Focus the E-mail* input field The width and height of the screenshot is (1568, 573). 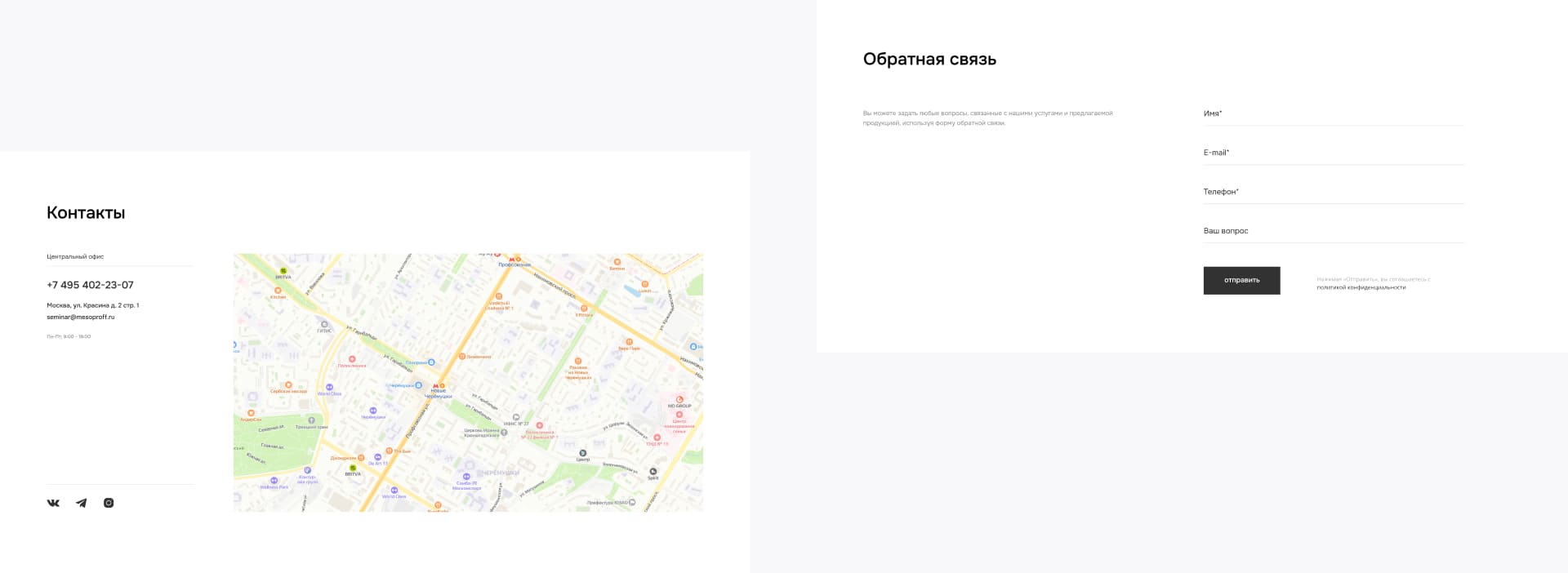(1333, 153)
